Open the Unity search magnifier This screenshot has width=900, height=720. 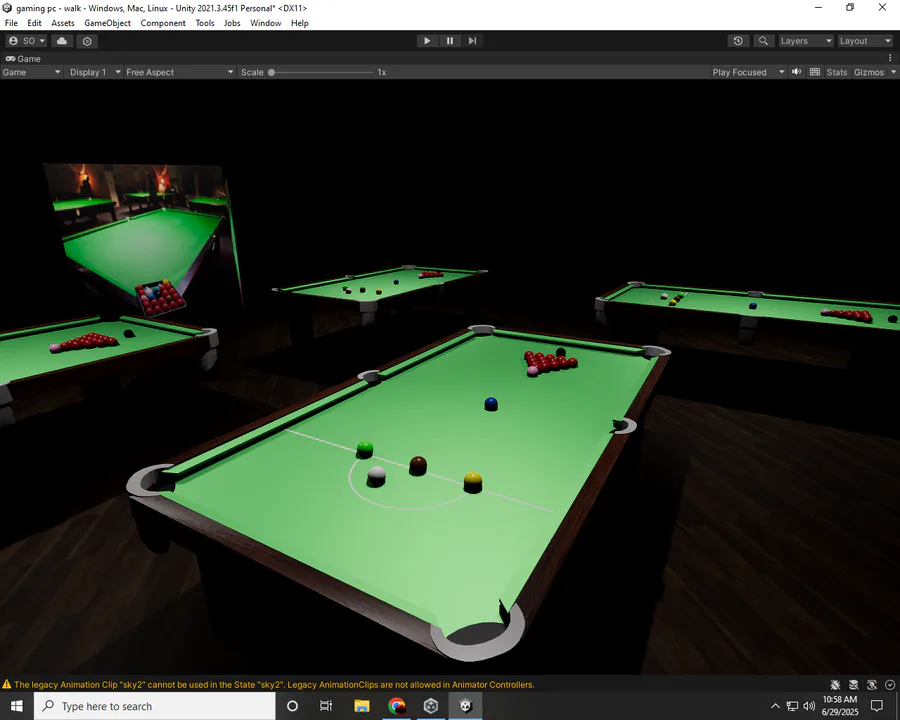click(x=763, y=41)
